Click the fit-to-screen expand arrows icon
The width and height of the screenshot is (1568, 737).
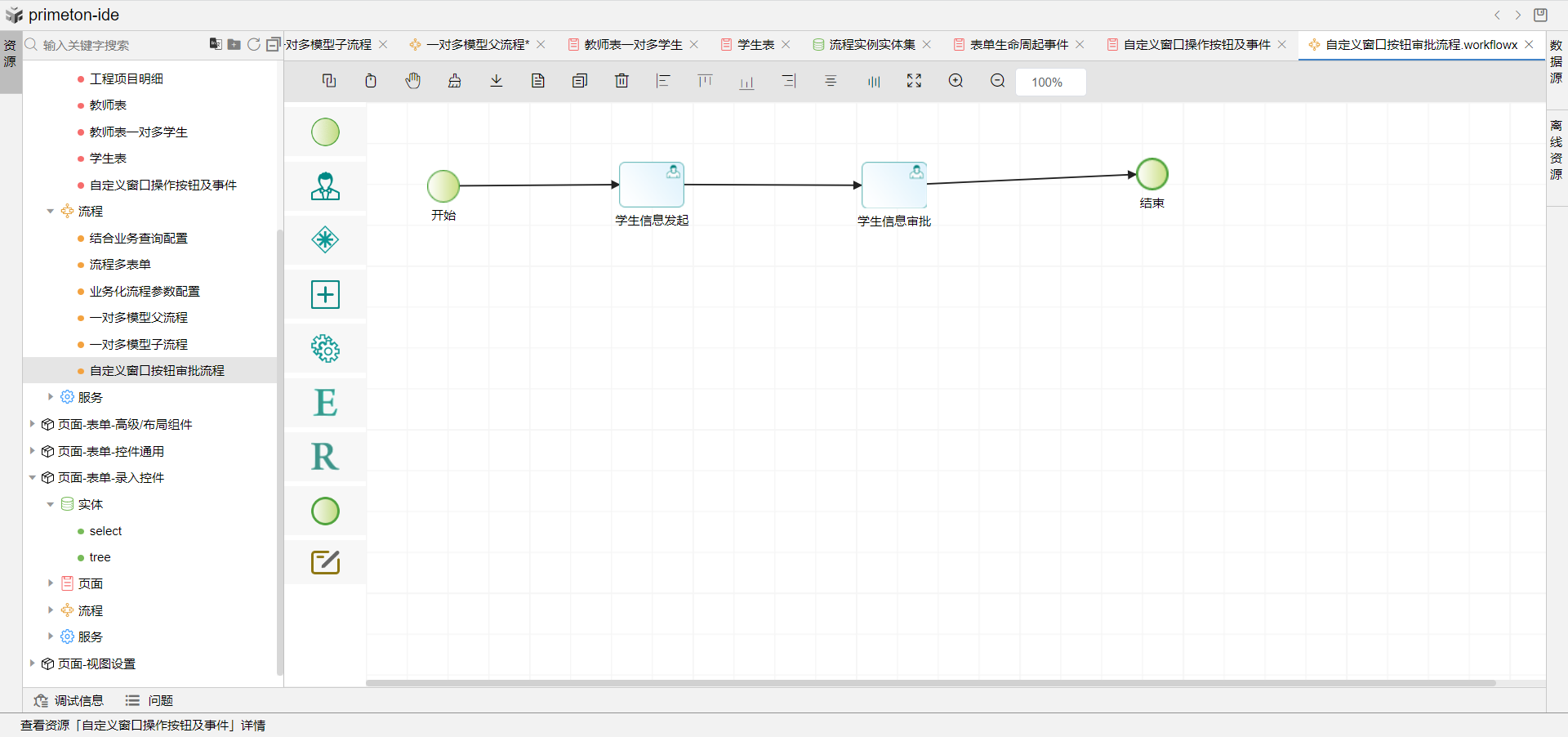pyautogui.click(x=914, y=81)
